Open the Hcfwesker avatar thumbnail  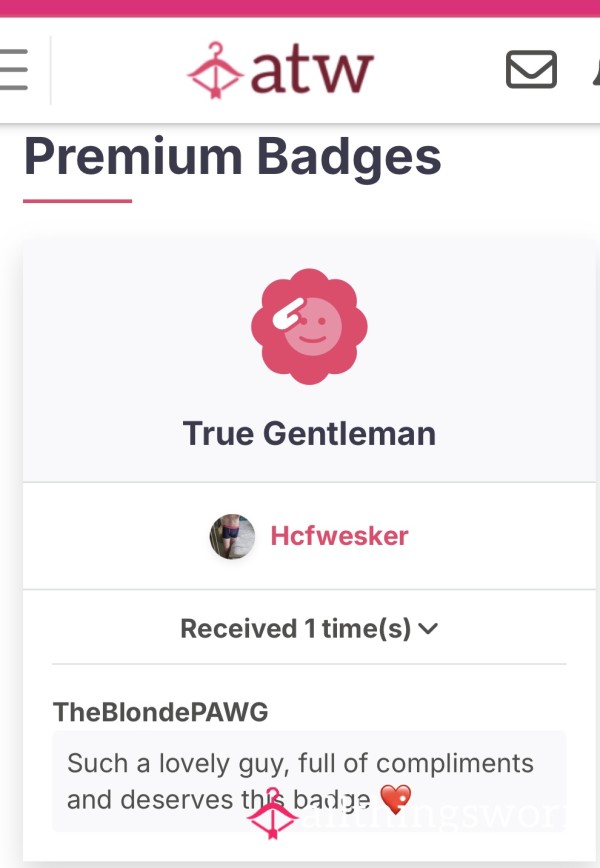coord(232,536)
